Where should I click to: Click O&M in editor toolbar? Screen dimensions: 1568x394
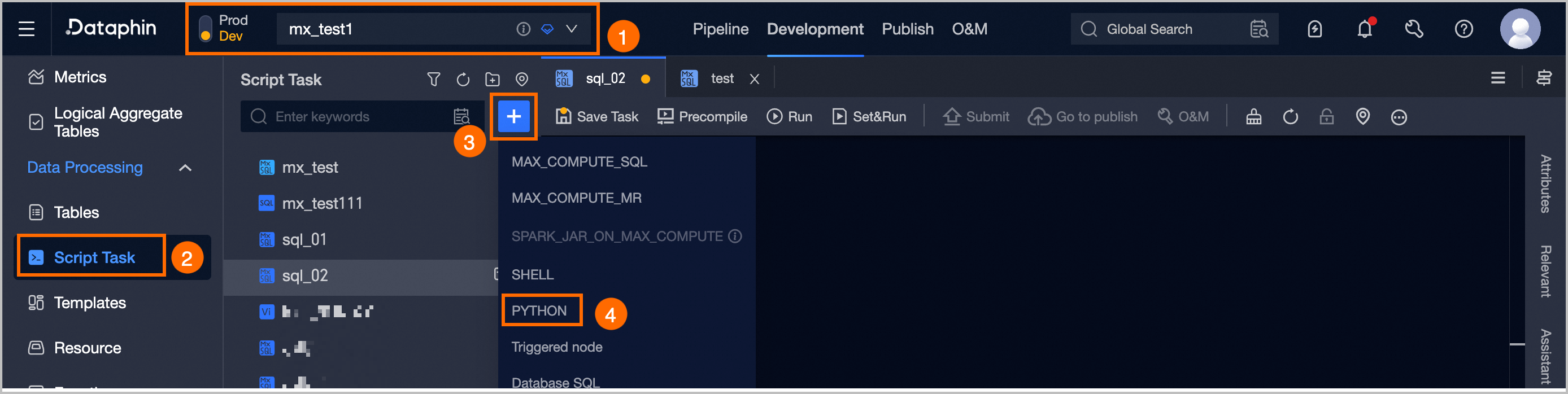pyautogui.click(x=1183, y=116)
